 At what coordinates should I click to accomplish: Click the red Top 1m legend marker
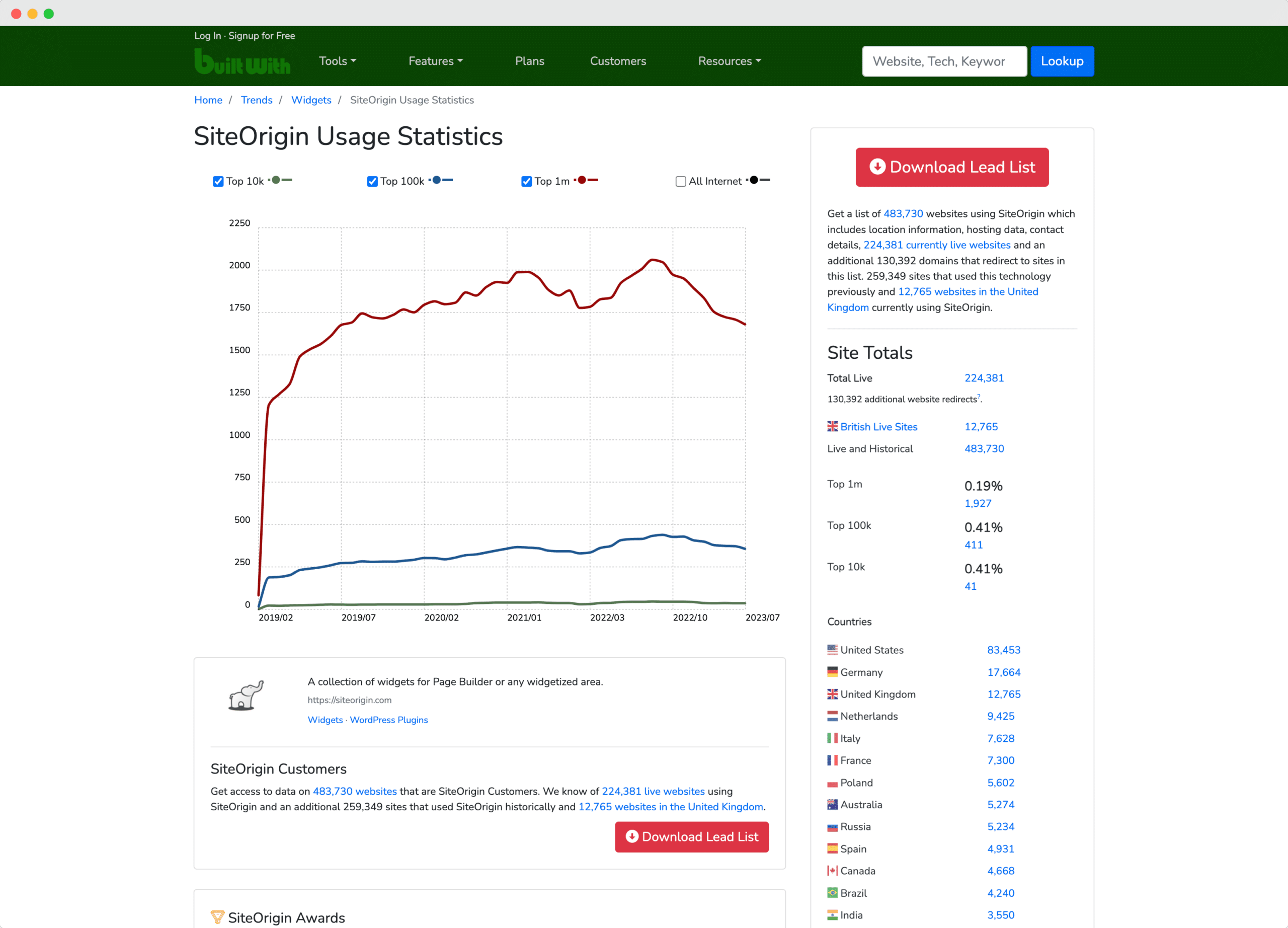(586, 180)
